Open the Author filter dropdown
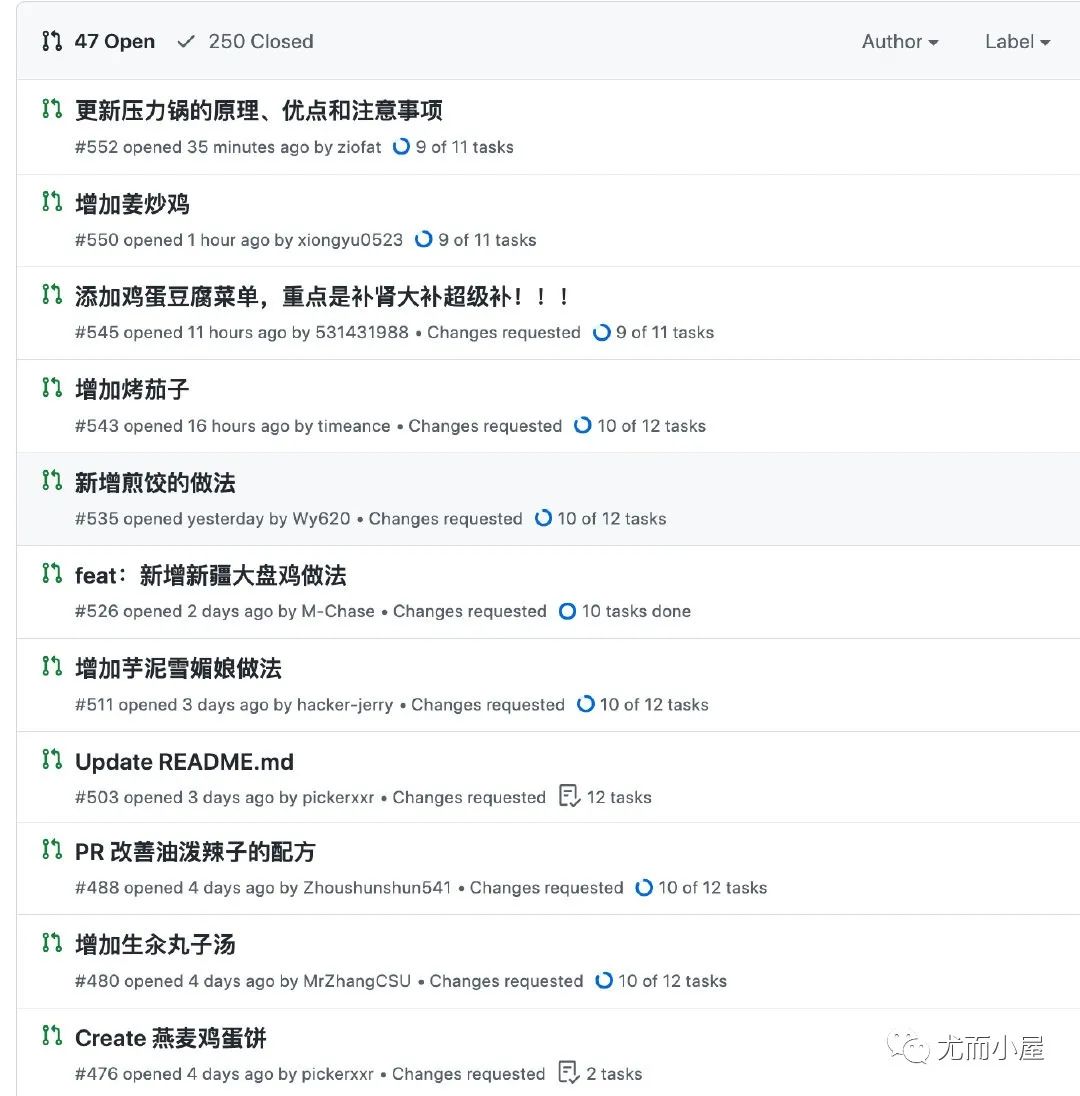 point(900,42)
